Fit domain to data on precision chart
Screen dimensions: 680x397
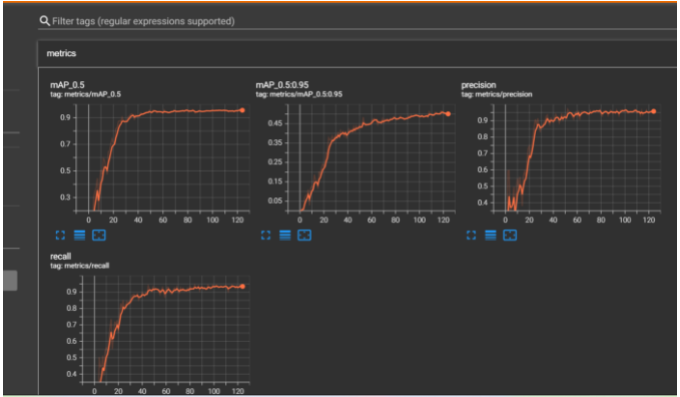tap(510, 235)
